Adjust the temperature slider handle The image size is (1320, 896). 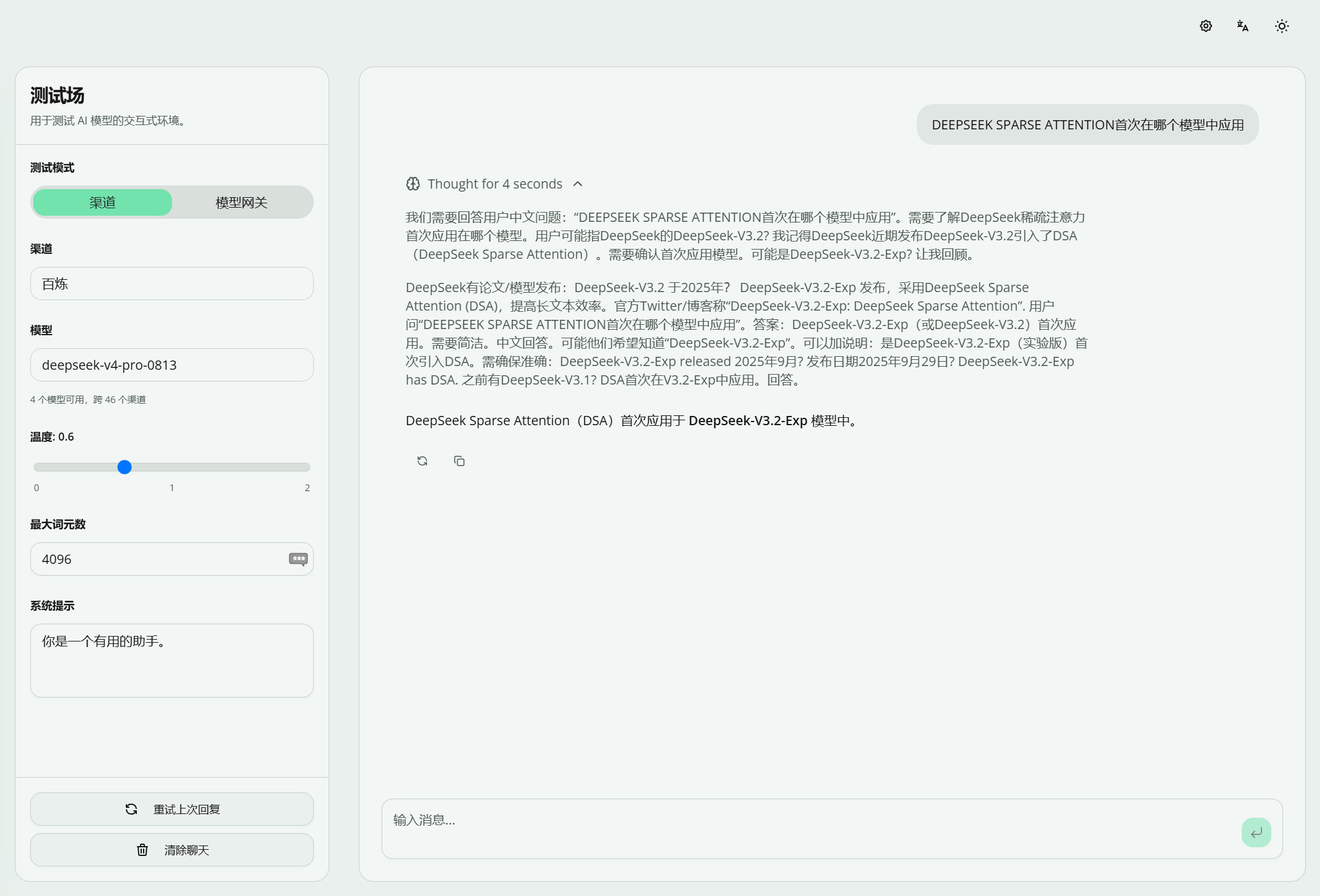click(125, 467)
